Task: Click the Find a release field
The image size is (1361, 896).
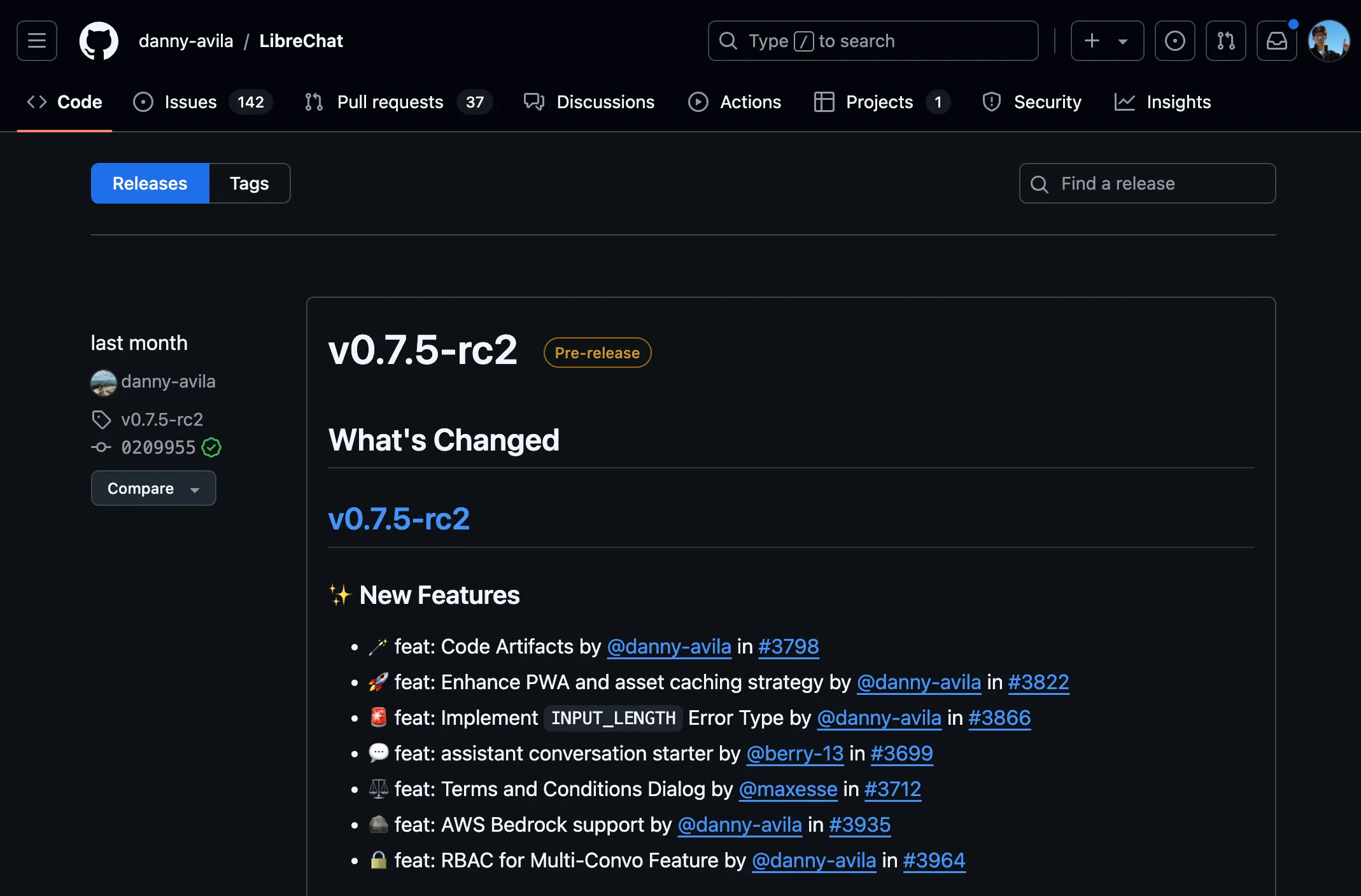Action: coord(1147,183)
